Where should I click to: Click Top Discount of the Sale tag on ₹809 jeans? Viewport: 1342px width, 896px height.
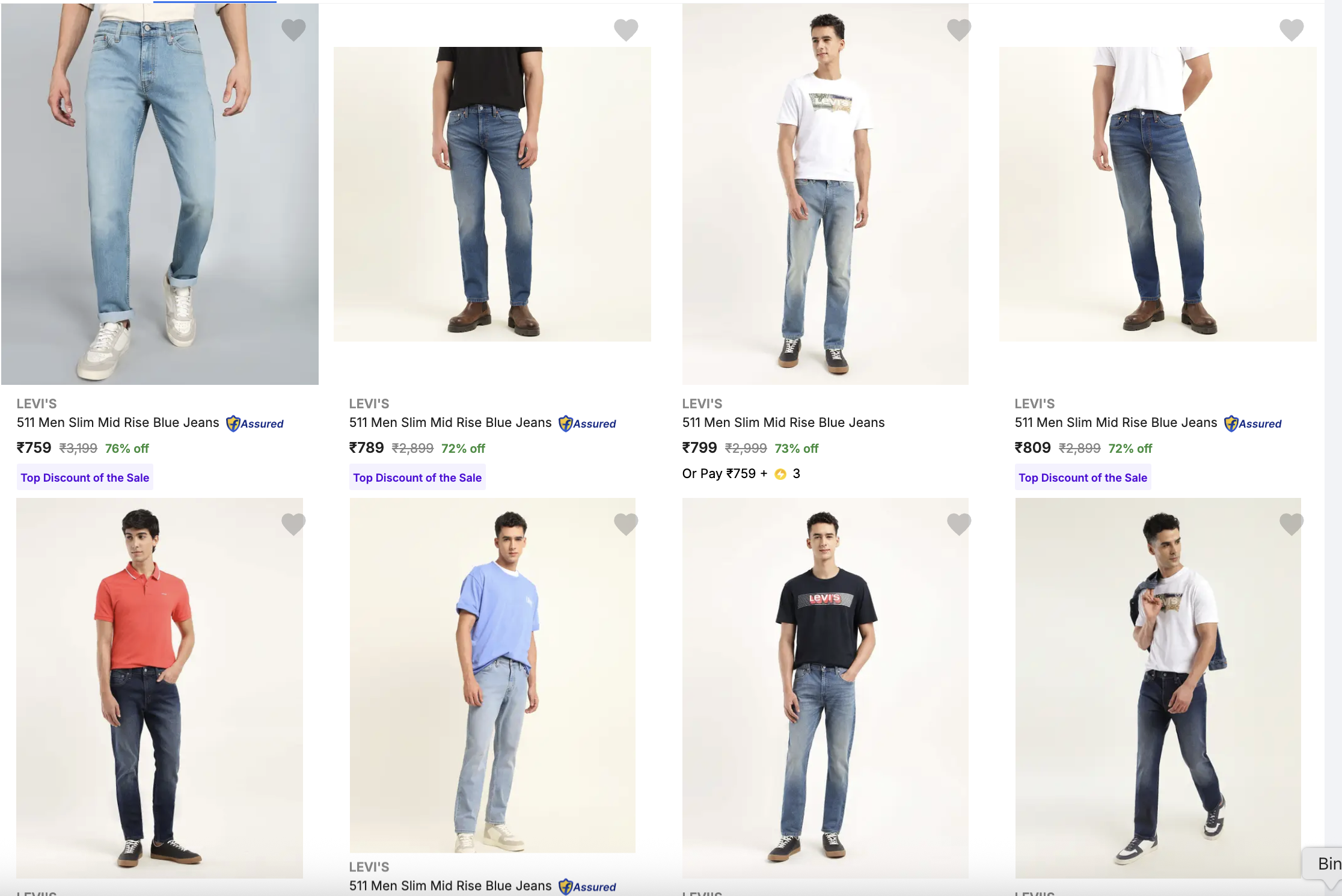(1083, 477)
